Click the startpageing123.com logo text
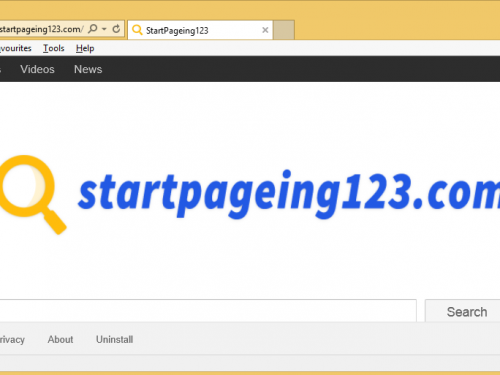500x375 pixels. coord(289,195)
